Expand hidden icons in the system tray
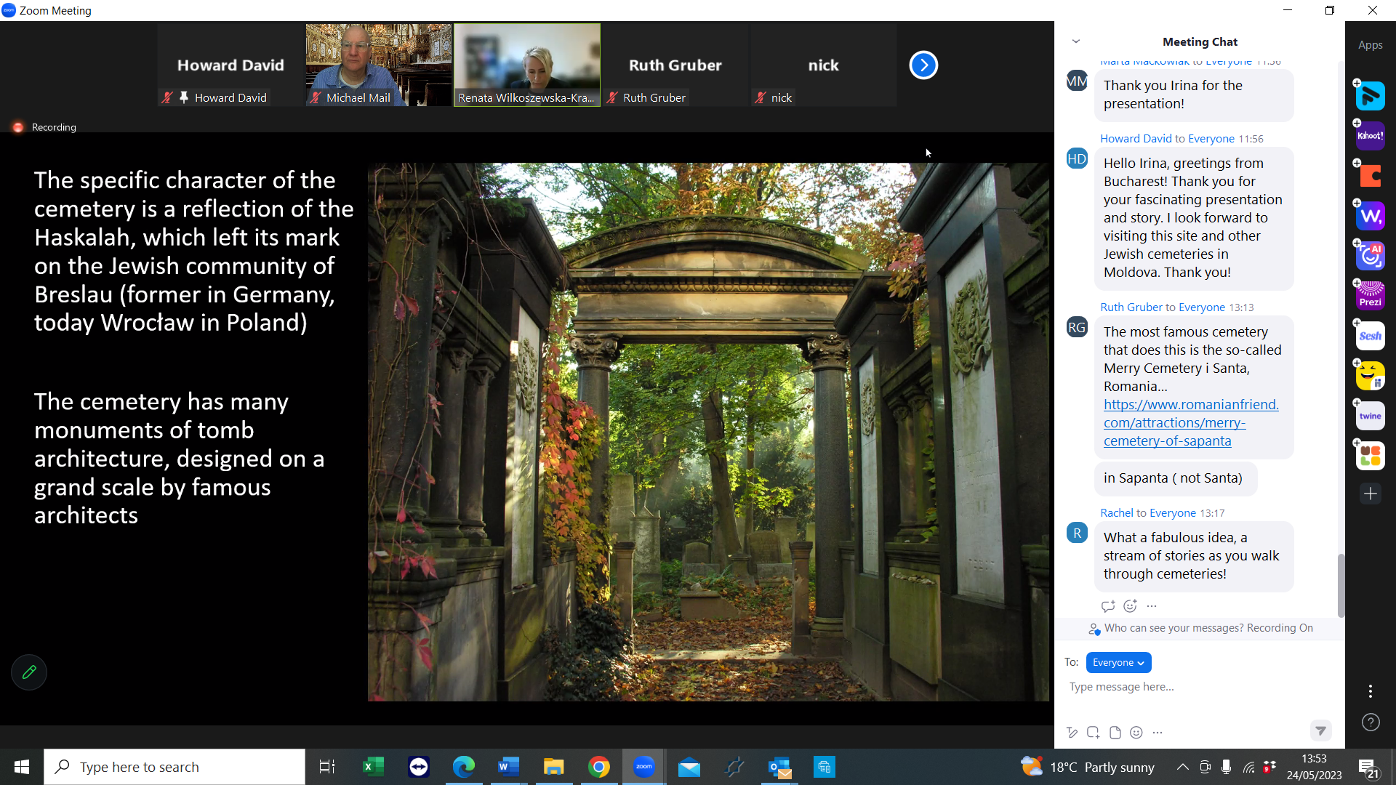 1181,767
